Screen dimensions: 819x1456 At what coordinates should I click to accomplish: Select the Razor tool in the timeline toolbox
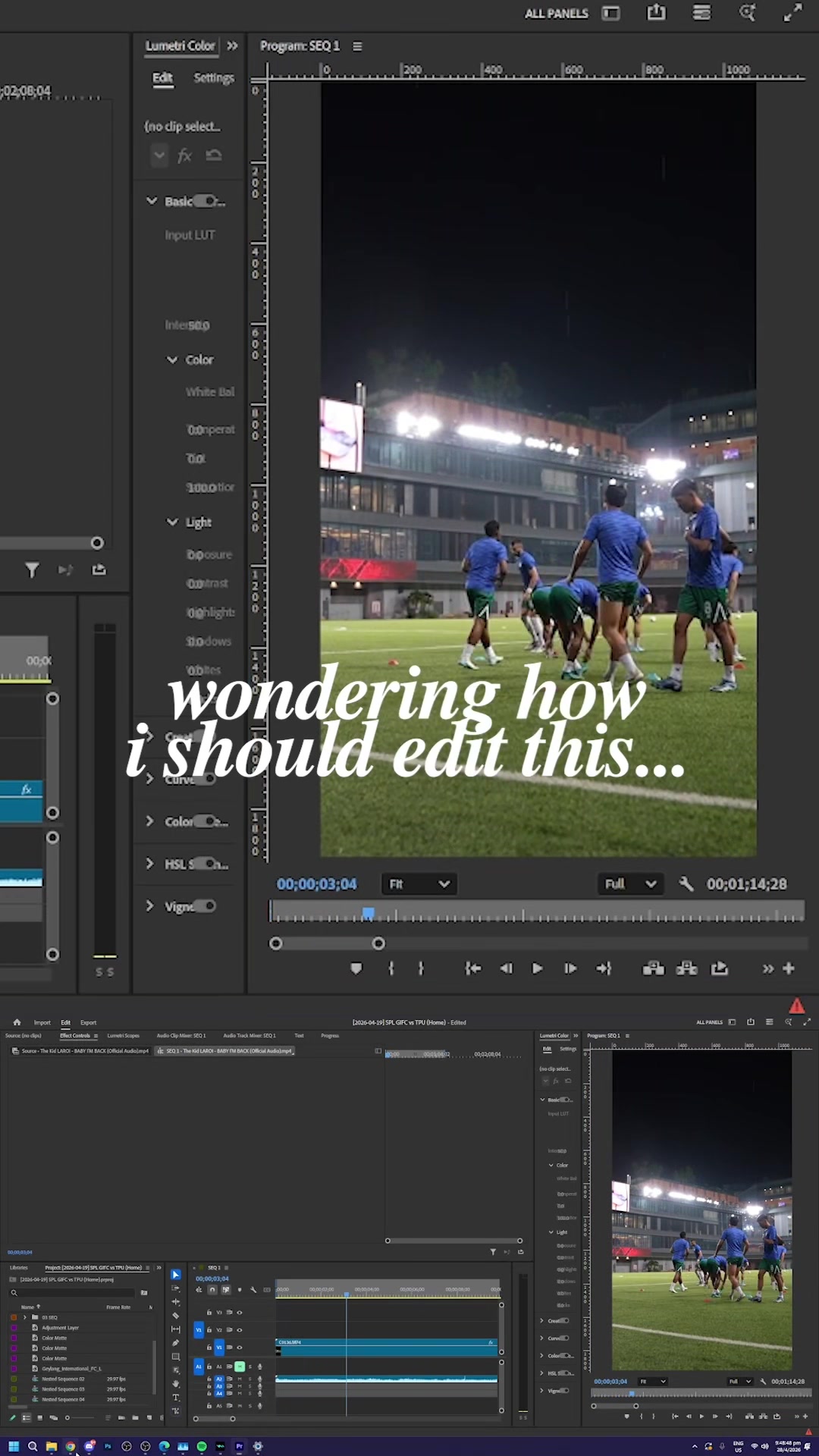click(176, 1316)
